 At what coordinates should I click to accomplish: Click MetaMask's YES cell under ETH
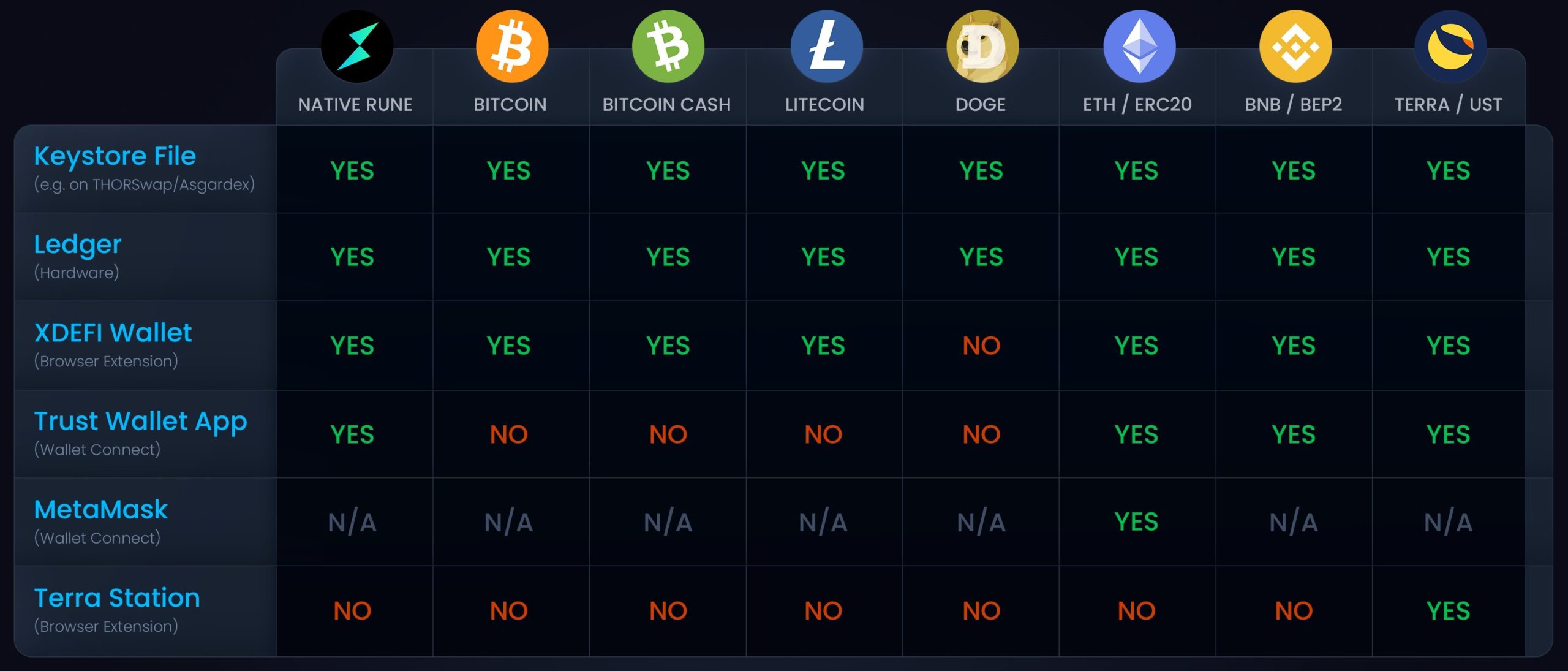point(1136,522)
